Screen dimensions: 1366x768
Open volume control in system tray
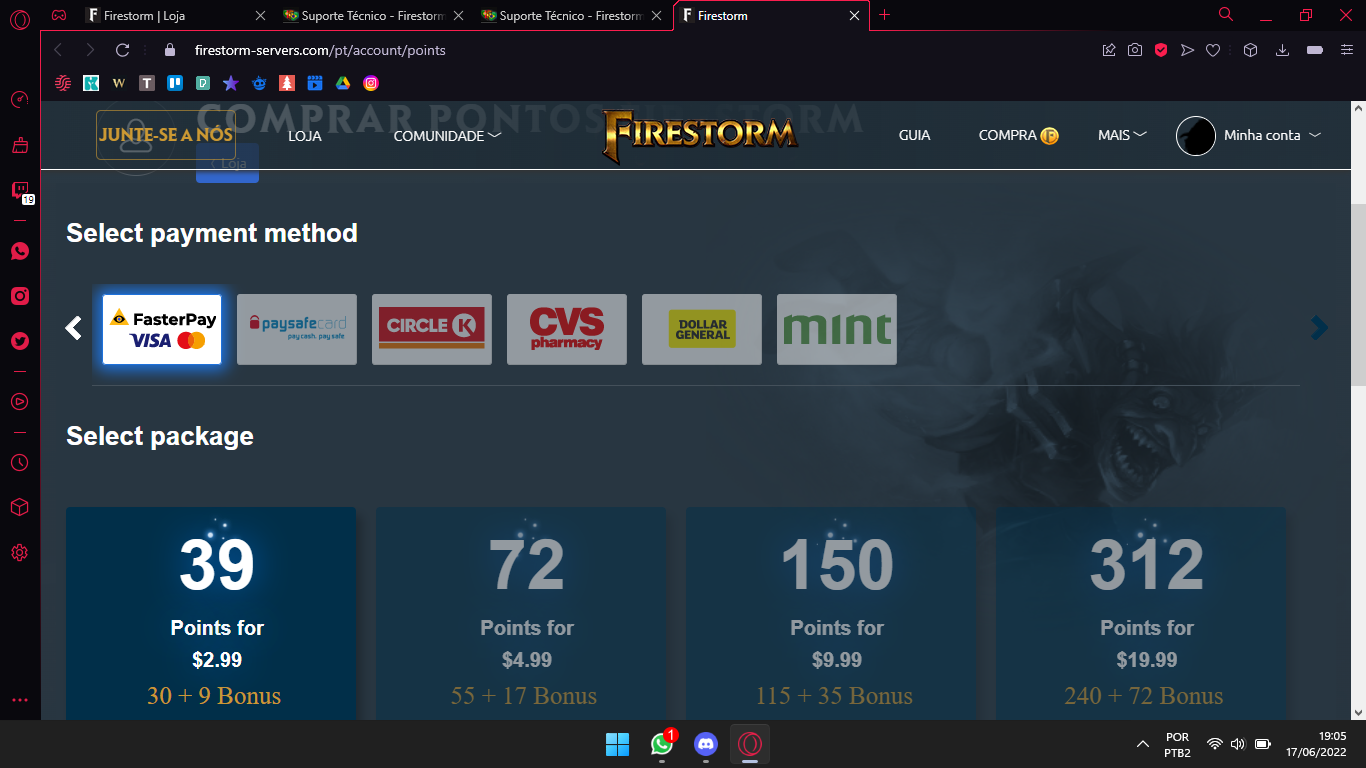coord(1238,744)
